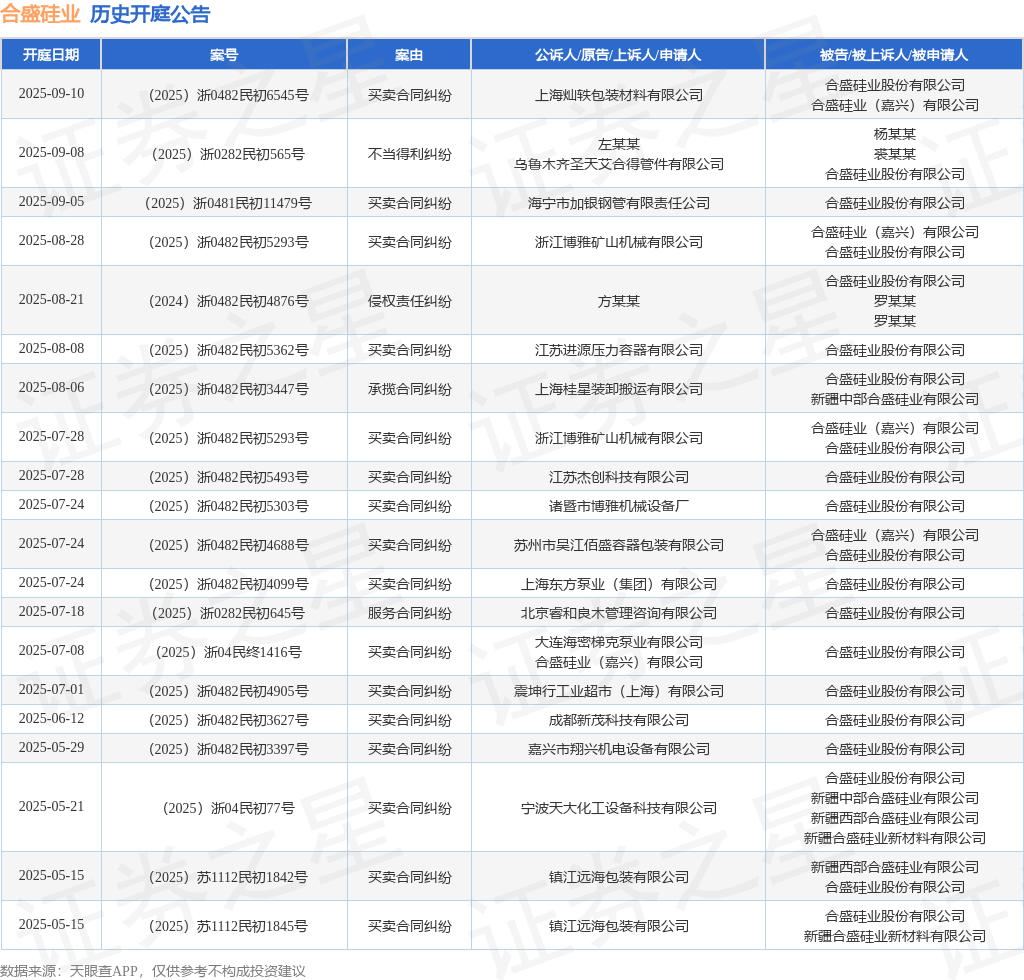This screenshot has width=1024, height=980.
Task: Click date cell 2025-08-28
Action: point(52,240)
